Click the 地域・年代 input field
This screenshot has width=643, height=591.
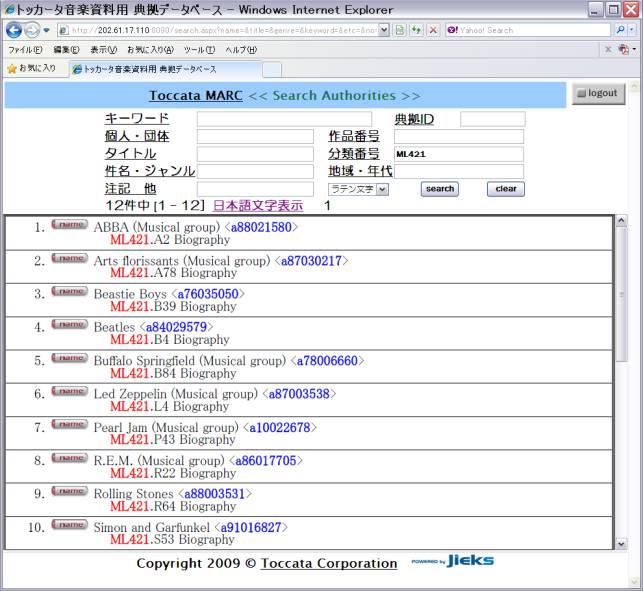[459, 171]
